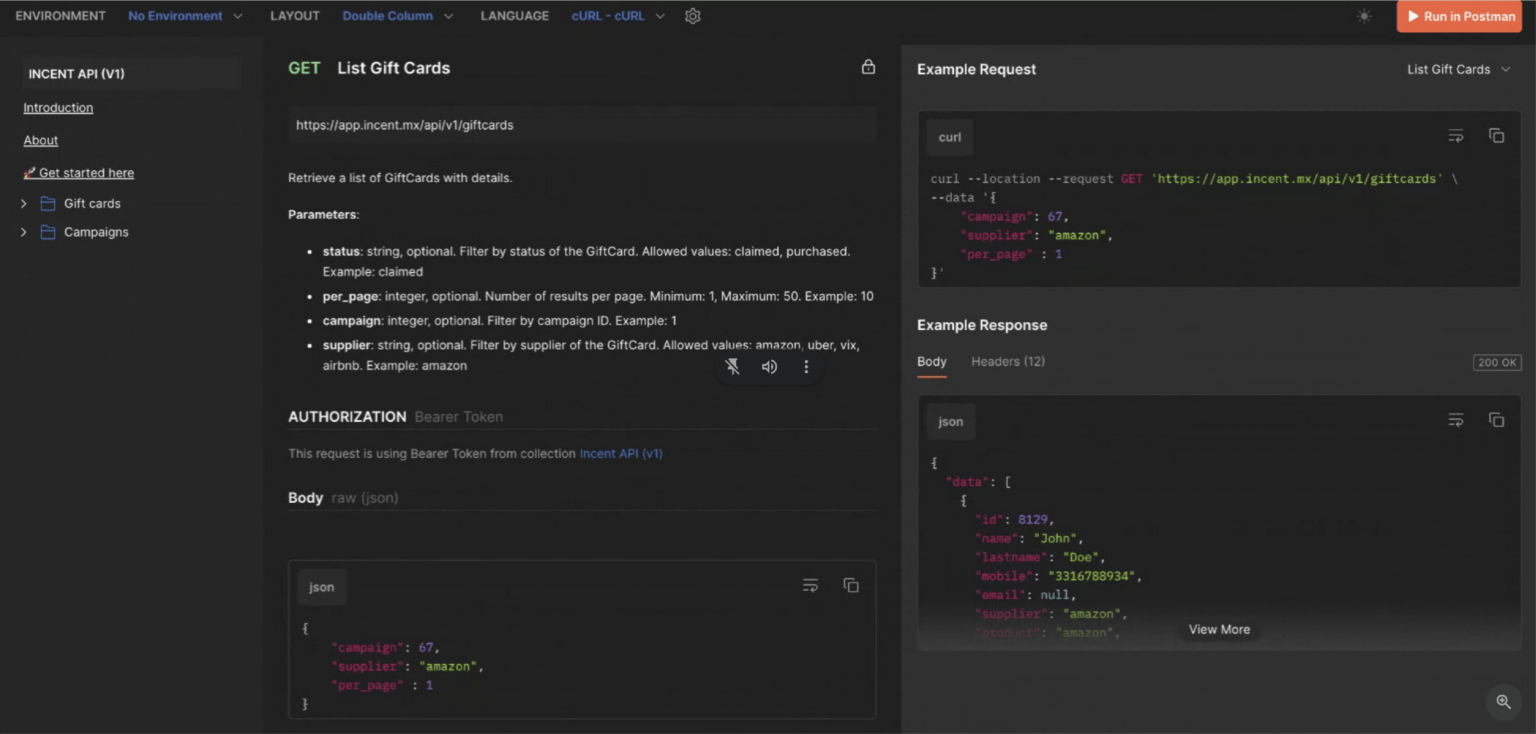Copy the example response JSON
Viewport: 1536px width, 734px height.
coord(1496,420)
